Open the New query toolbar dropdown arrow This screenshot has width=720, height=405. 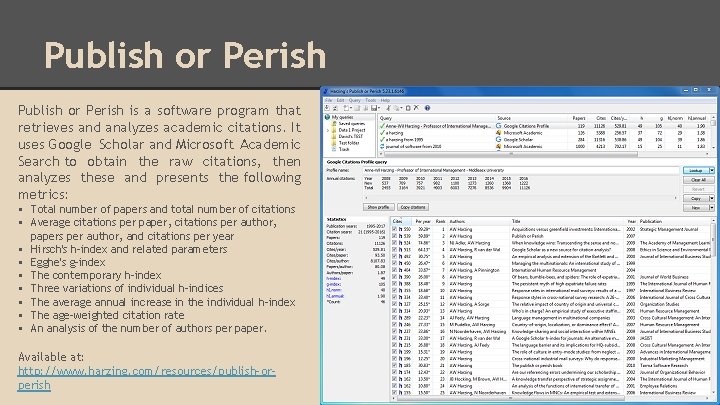pos(351,108)
